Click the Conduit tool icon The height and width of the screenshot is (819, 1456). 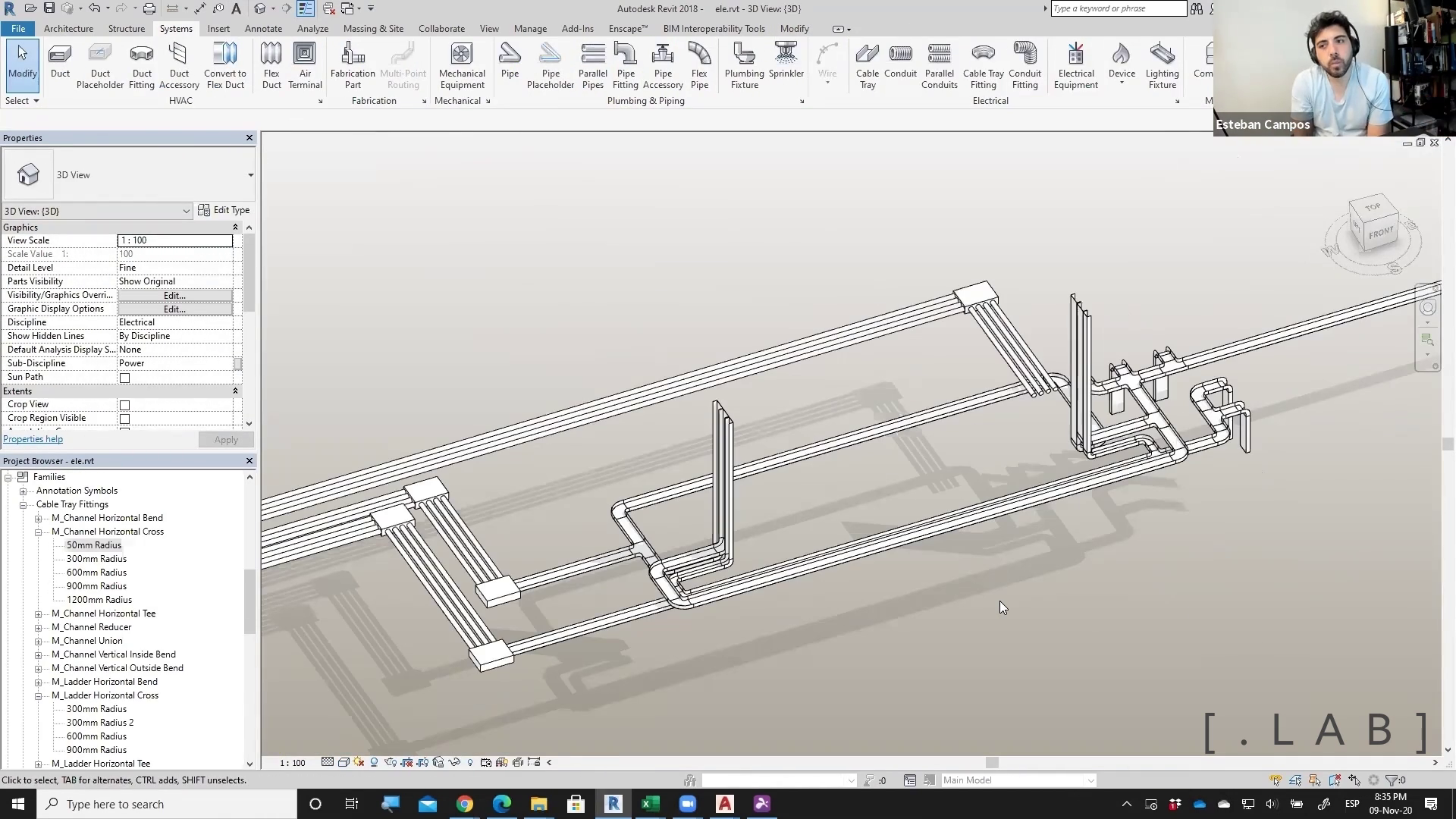tap(900, 55)
